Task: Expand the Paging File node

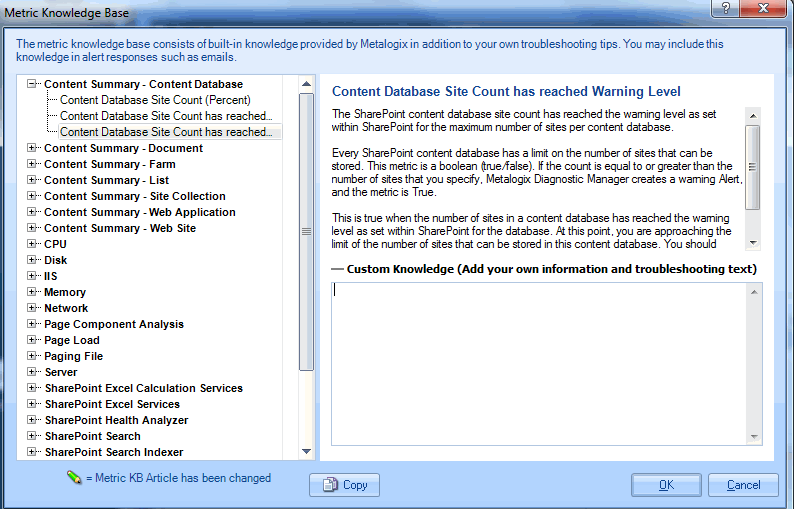Action: [x=31, y=356]
